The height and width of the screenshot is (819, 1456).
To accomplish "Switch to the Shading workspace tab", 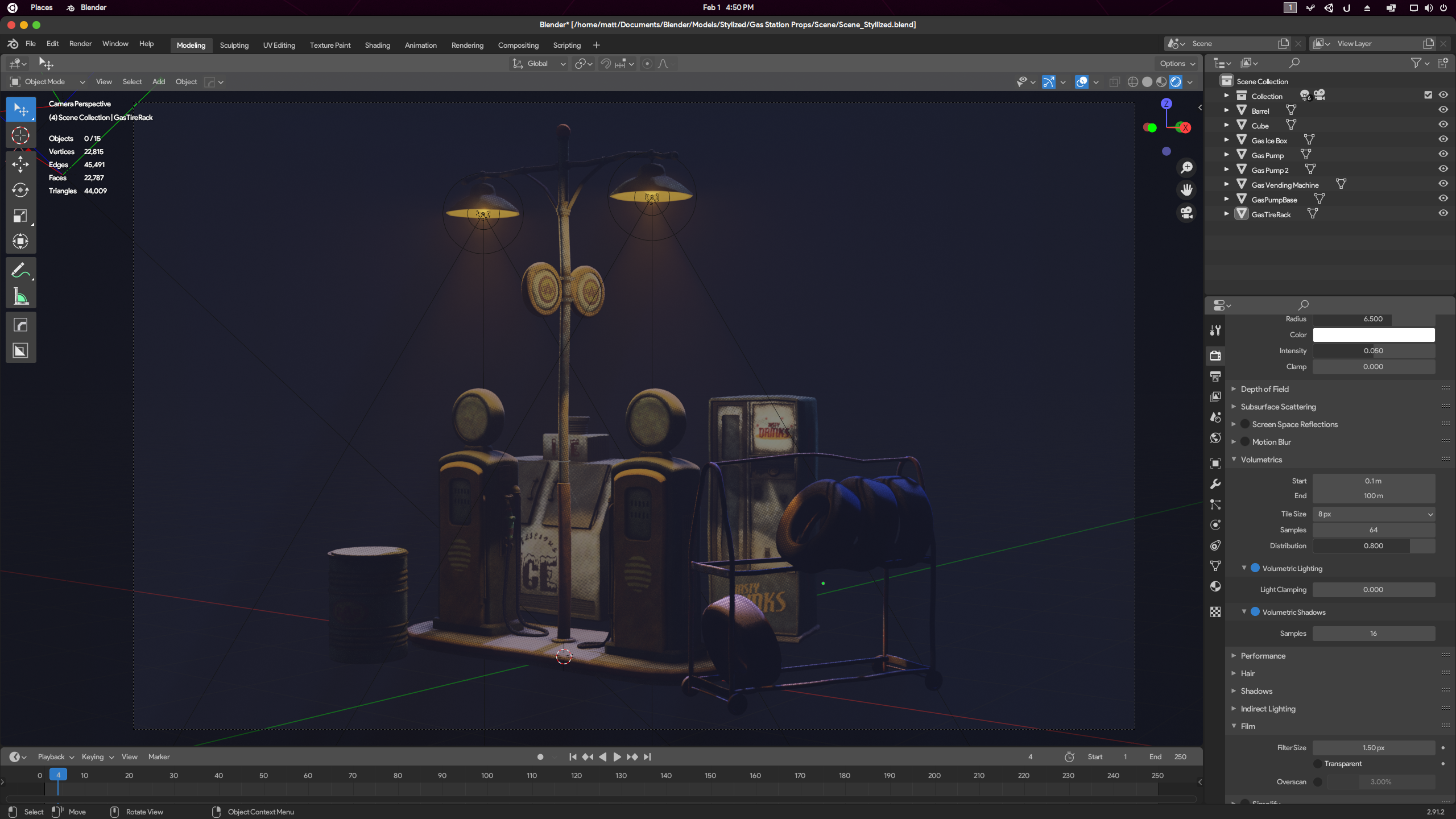I will (377, 45).
